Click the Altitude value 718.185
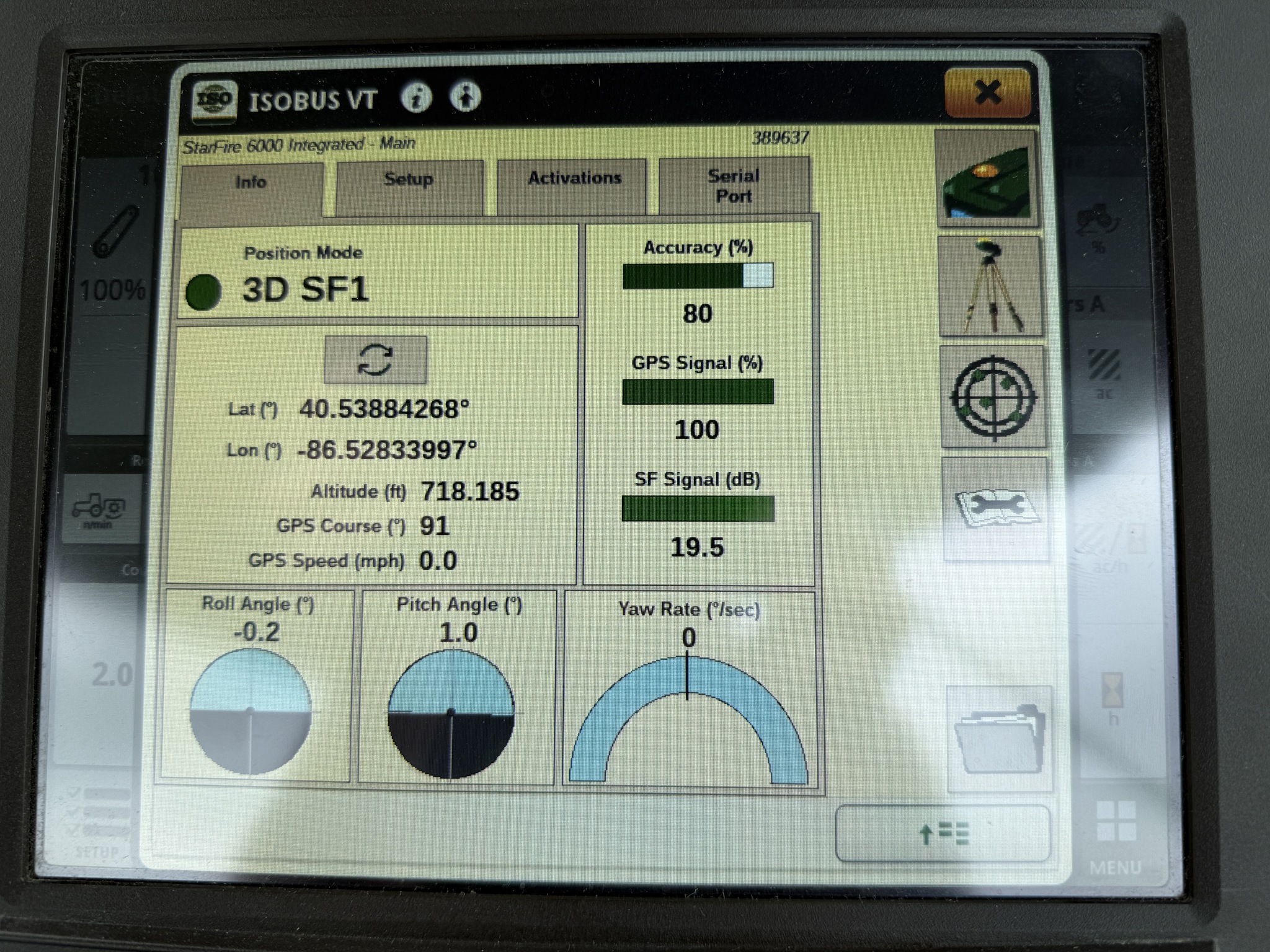1270x952 pixels. click(470, 491)
